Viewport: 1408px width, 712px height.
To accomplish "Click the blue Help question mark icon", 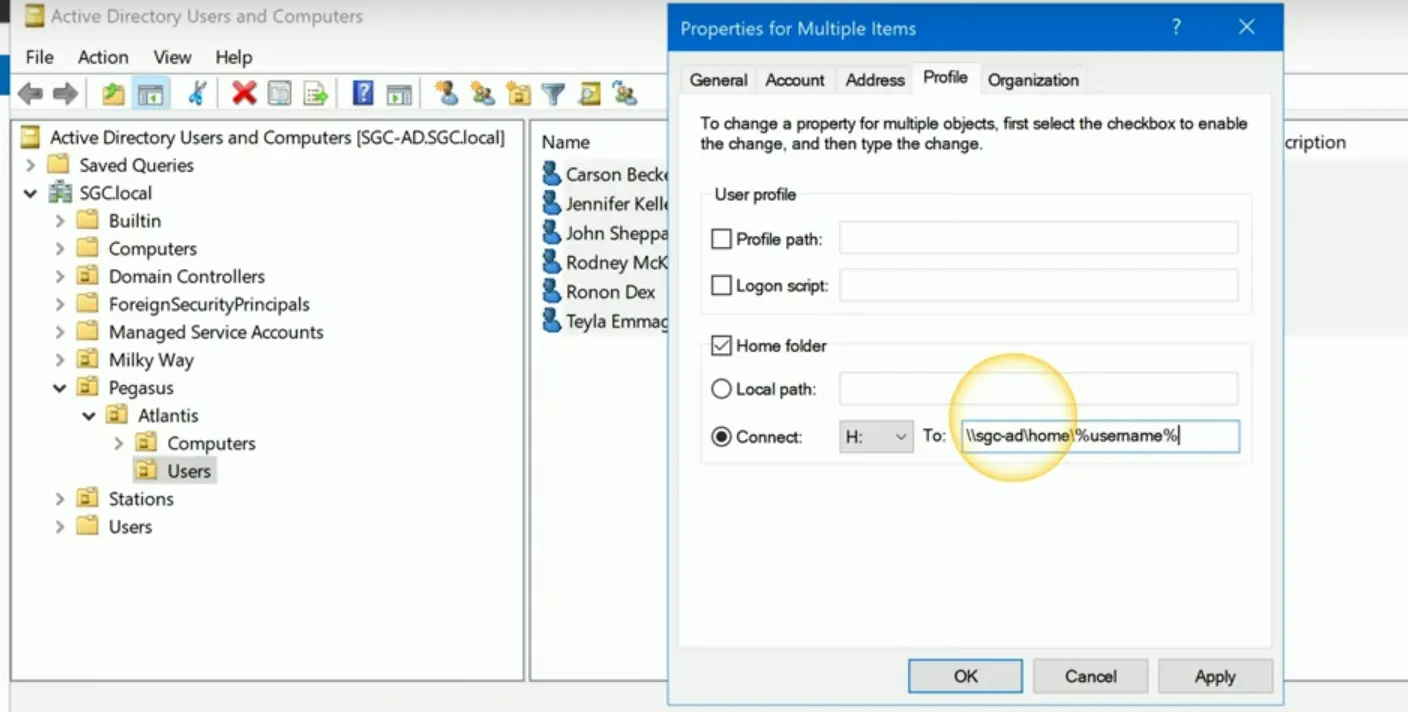I will [363, 94].
